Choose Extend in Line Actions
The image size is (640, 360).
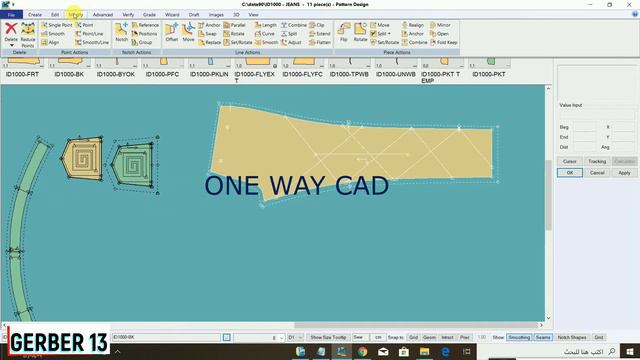pos(320,33)
